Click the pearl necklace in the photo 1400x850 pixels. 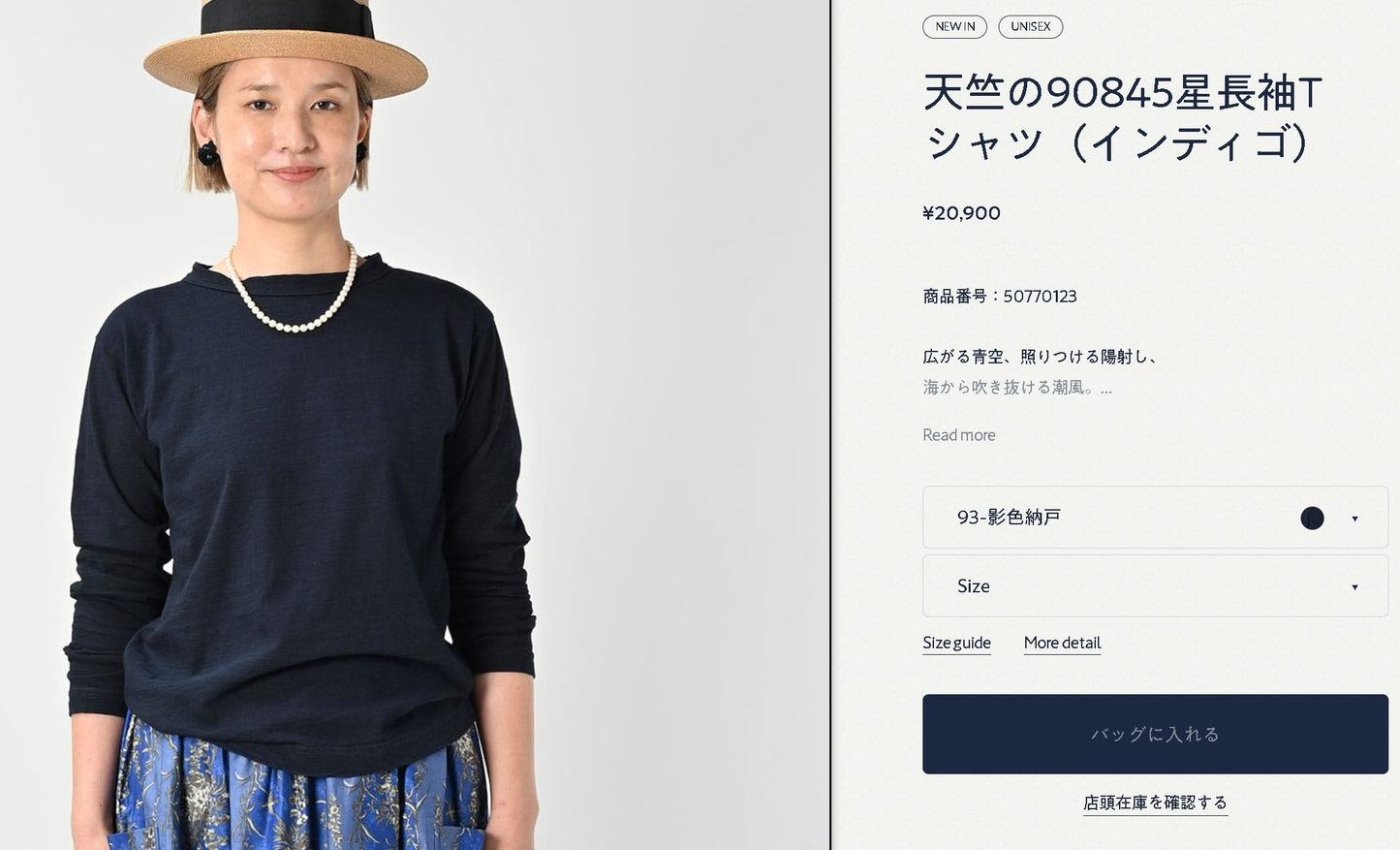click(x=292, y=291)
